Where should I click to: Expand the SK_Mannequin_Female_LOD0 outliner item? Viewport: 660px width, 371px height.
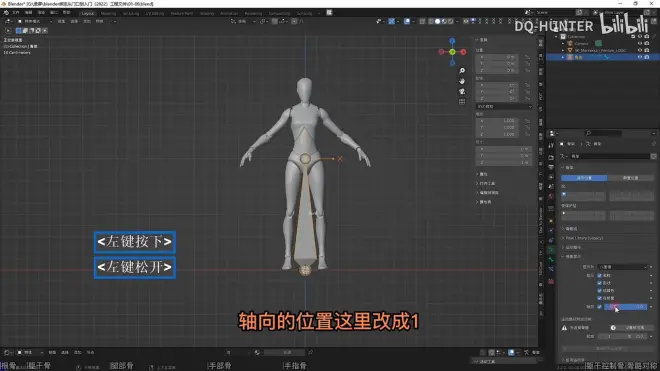click(563, 50)
